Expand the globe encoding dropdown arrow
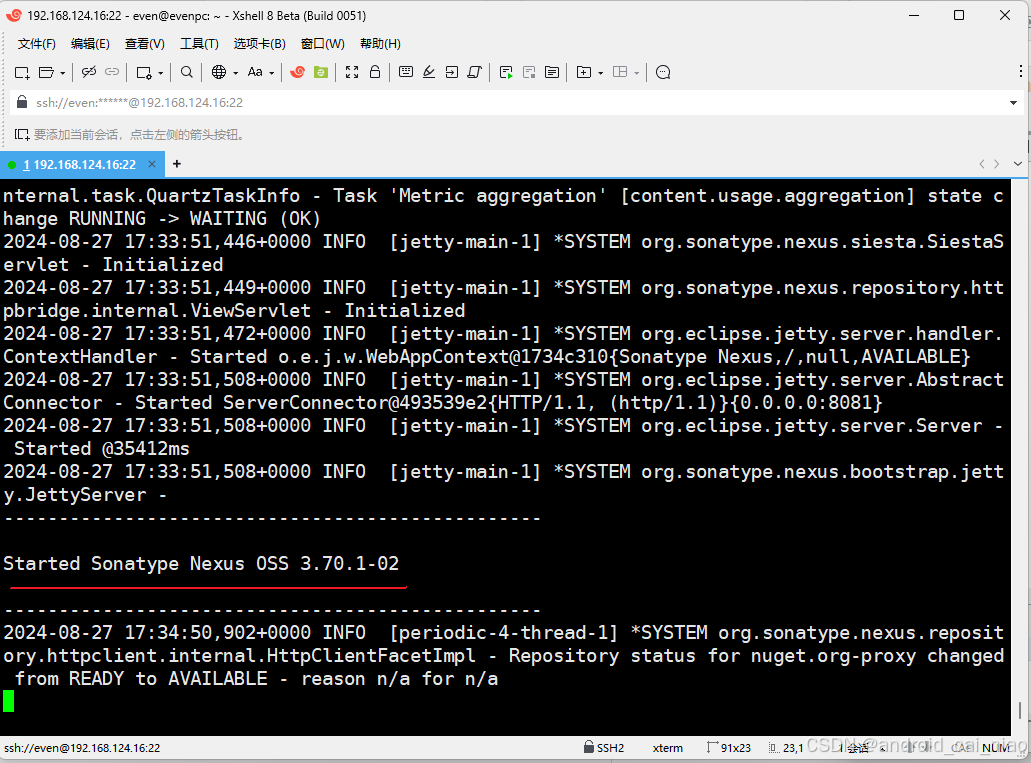Image resolution: width=1031 pixels, height=763 pixels. click(235, 73)
